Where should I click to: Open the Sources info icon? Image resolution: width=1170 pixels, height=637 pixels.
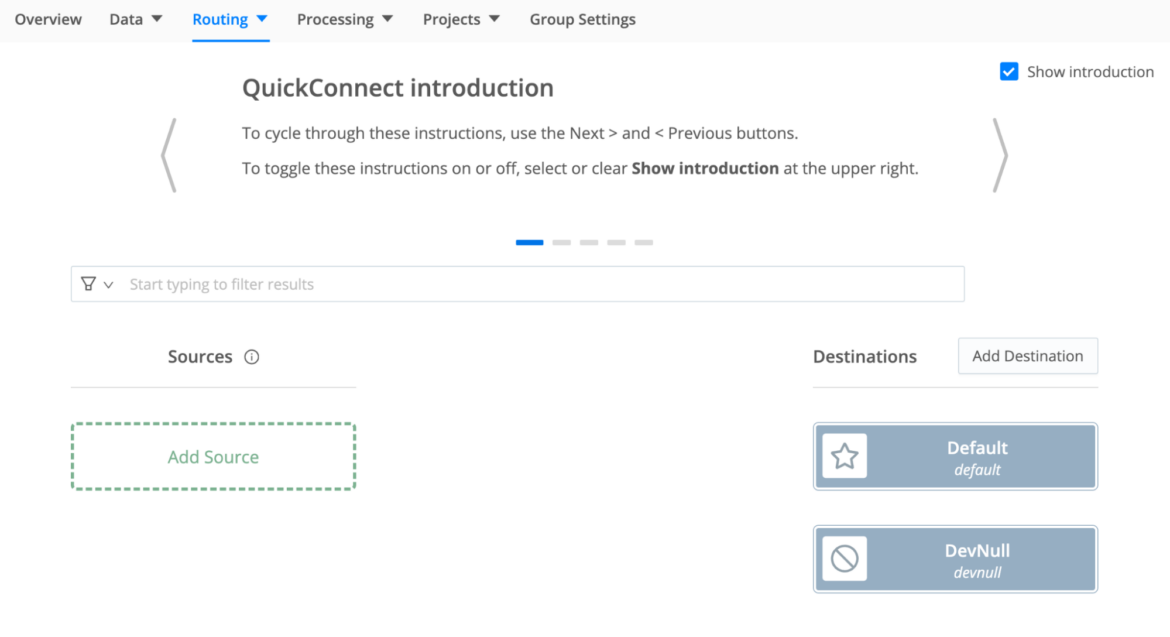click(x=251, y=357)
